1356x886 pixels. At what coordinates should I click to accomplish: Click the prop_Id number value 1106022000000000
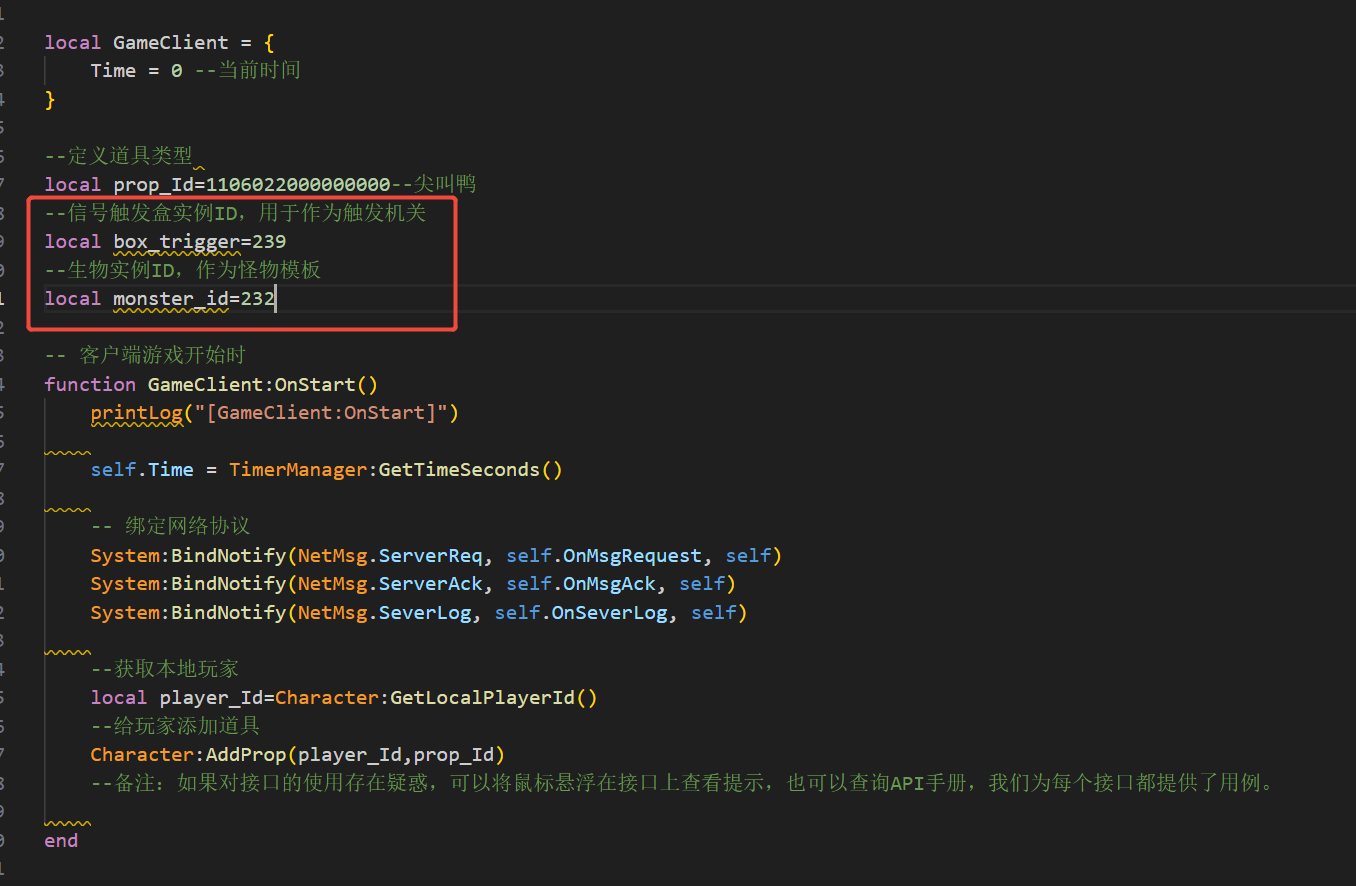pyautogui.click(x=298, y=185)
